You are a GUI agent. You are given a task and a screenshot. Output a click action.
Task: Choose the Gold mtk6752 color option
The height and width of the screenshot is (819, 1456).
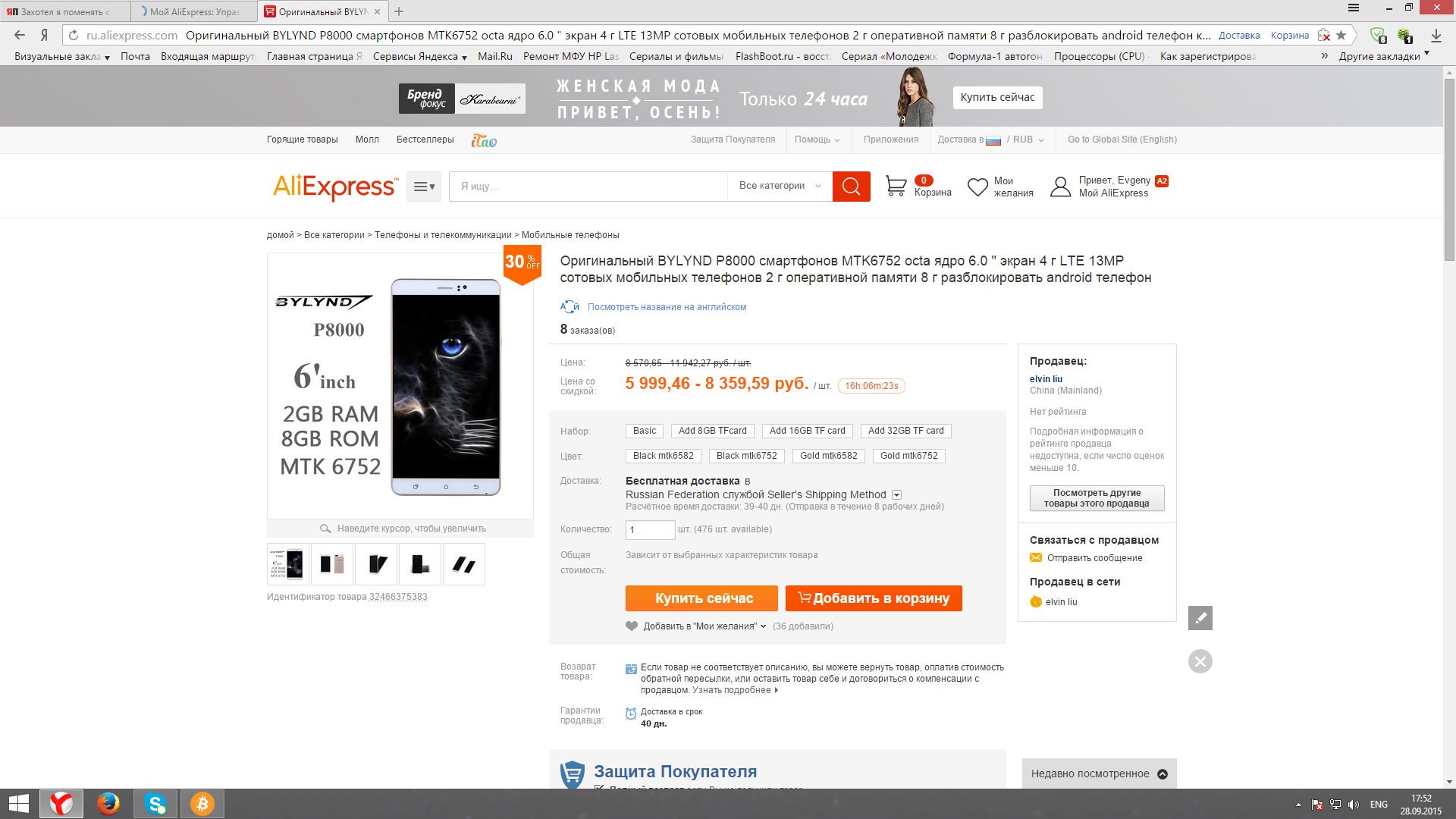click(909, 456)
